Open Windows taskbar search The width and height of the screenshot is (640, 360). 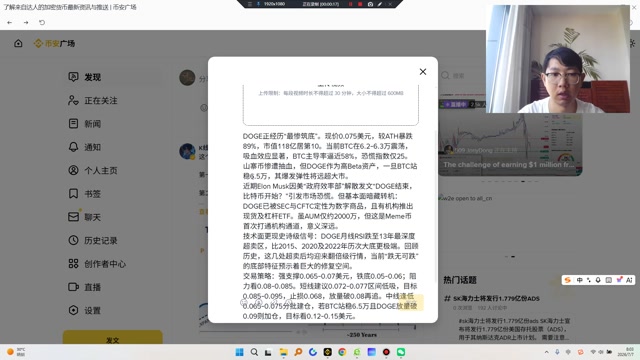(254, 352)
